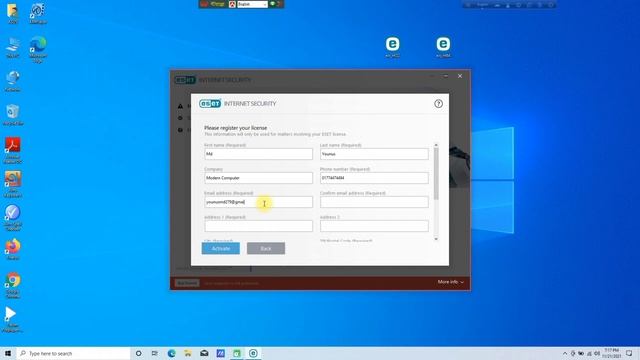This screenshot has height=360, width=640.
Task: Expand More info in ESET window footer
Action: (451, 282)
